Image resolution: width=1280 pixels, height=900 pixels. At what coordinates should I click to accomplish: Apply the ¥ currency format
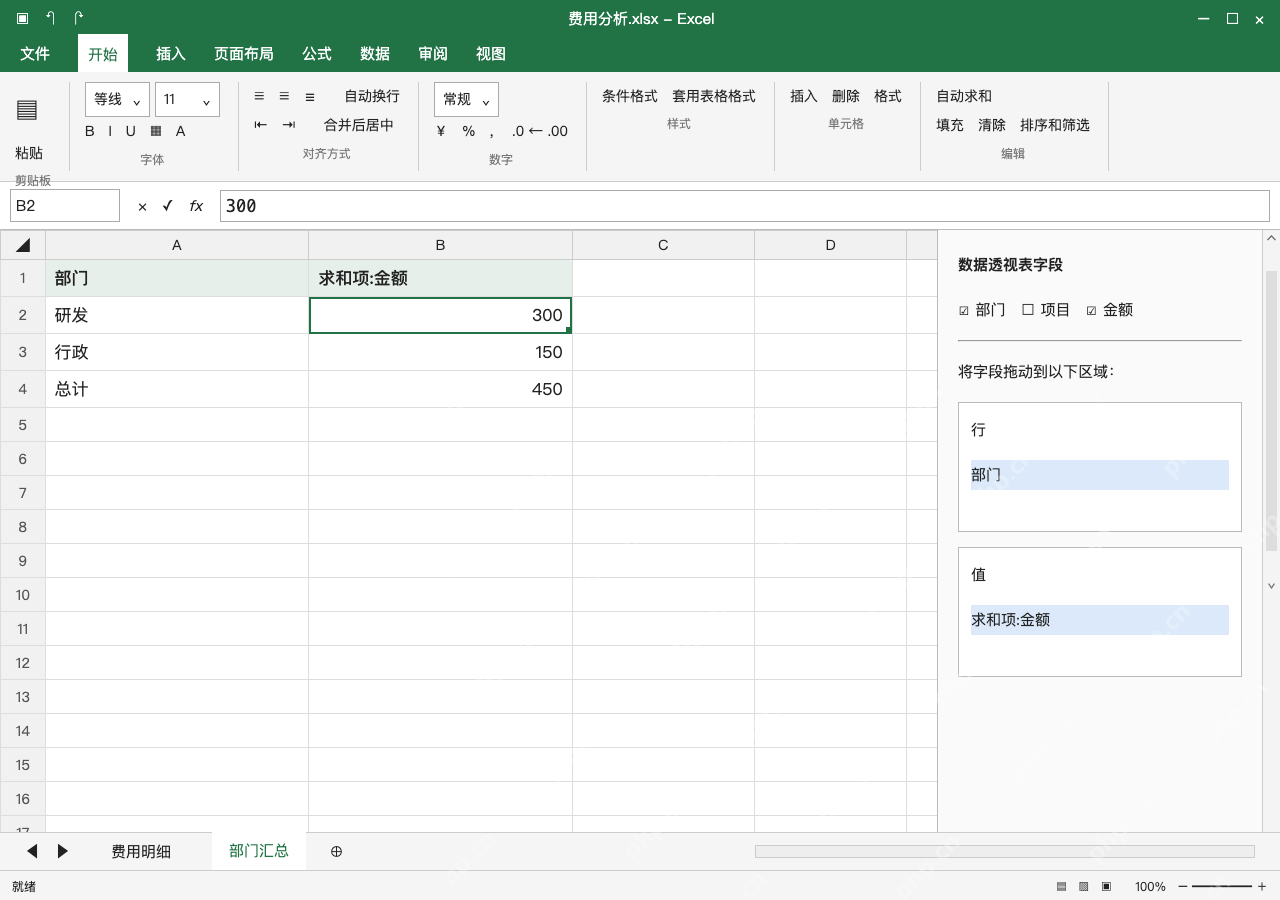point(441,131)
